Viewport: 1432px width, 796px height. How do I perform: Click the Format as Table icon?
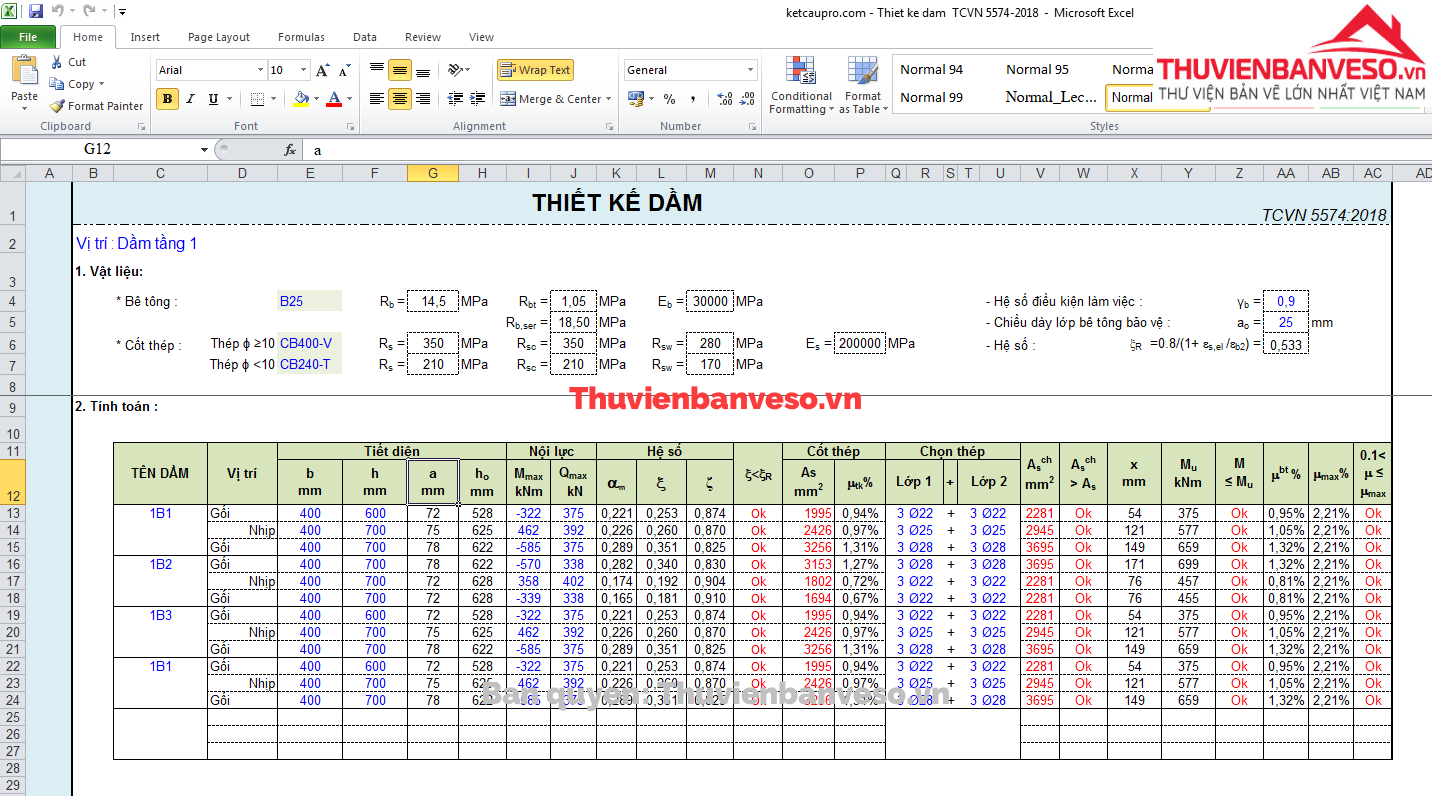click(862, 86)
